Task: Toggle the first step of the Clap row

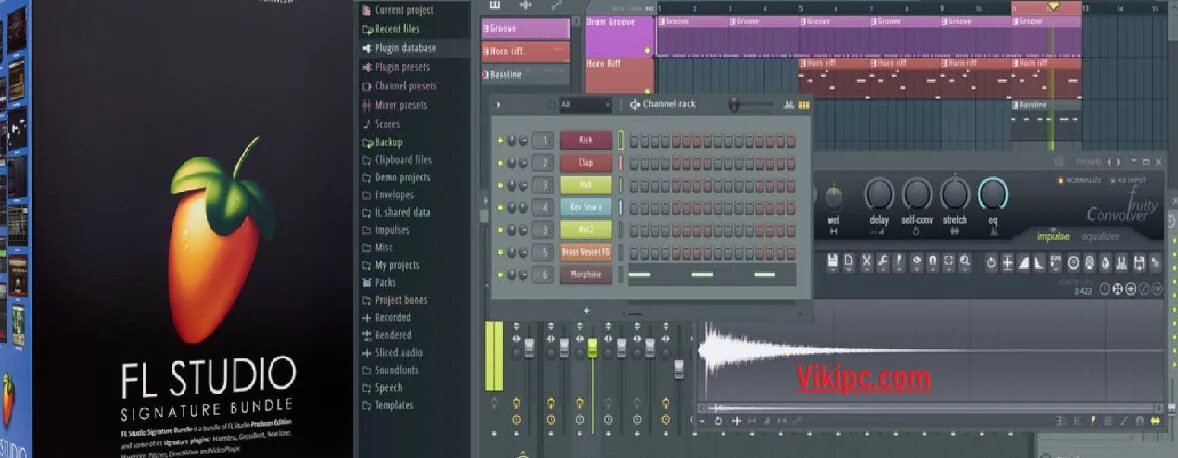Action: (634, 163)
